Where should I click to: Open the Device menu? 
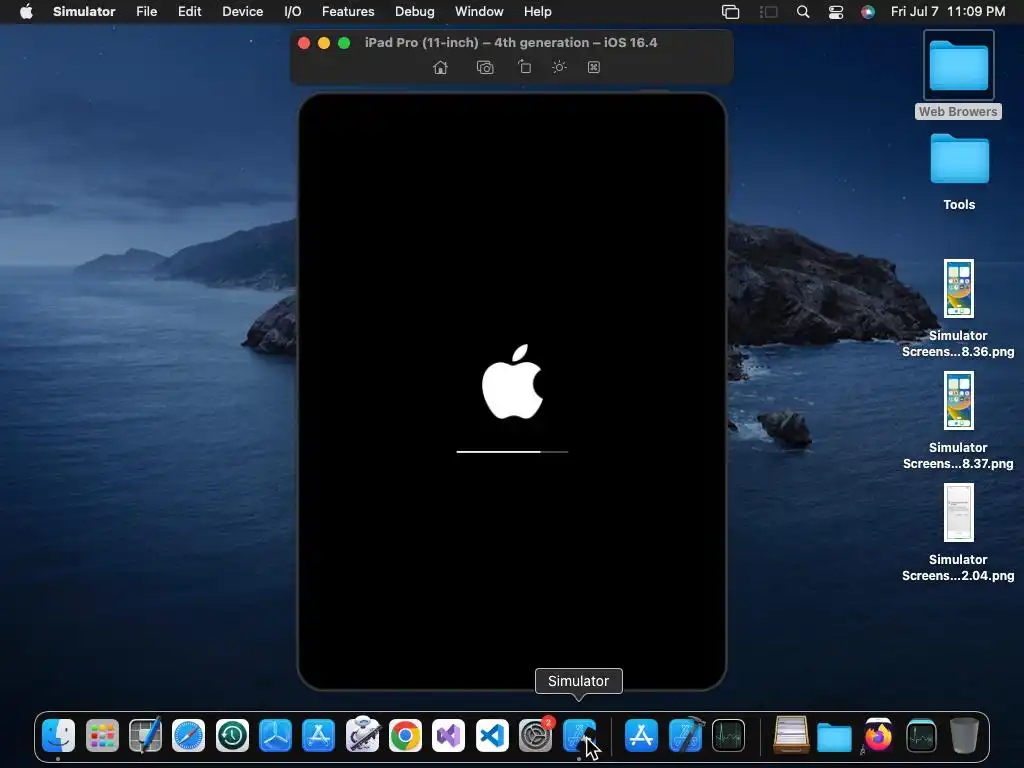coord(242,12)
